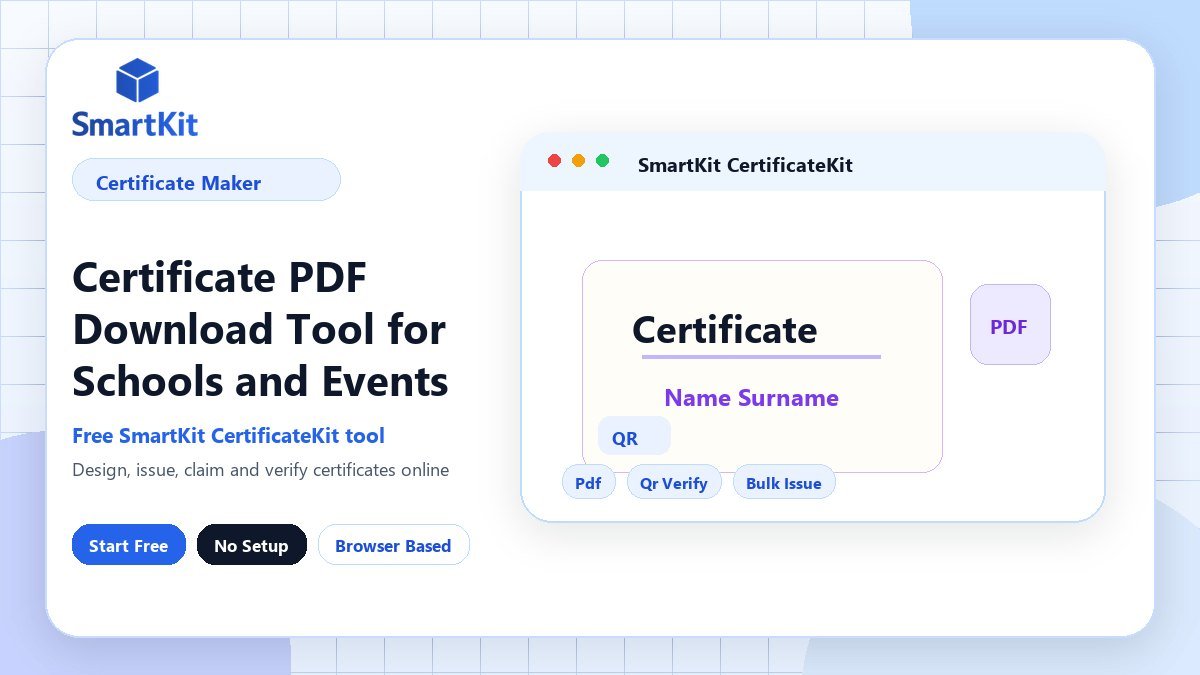The height and width of the screenshot is (675, 1200).
Task: Click the purple PDF tile
Action: pos(1010,324)
